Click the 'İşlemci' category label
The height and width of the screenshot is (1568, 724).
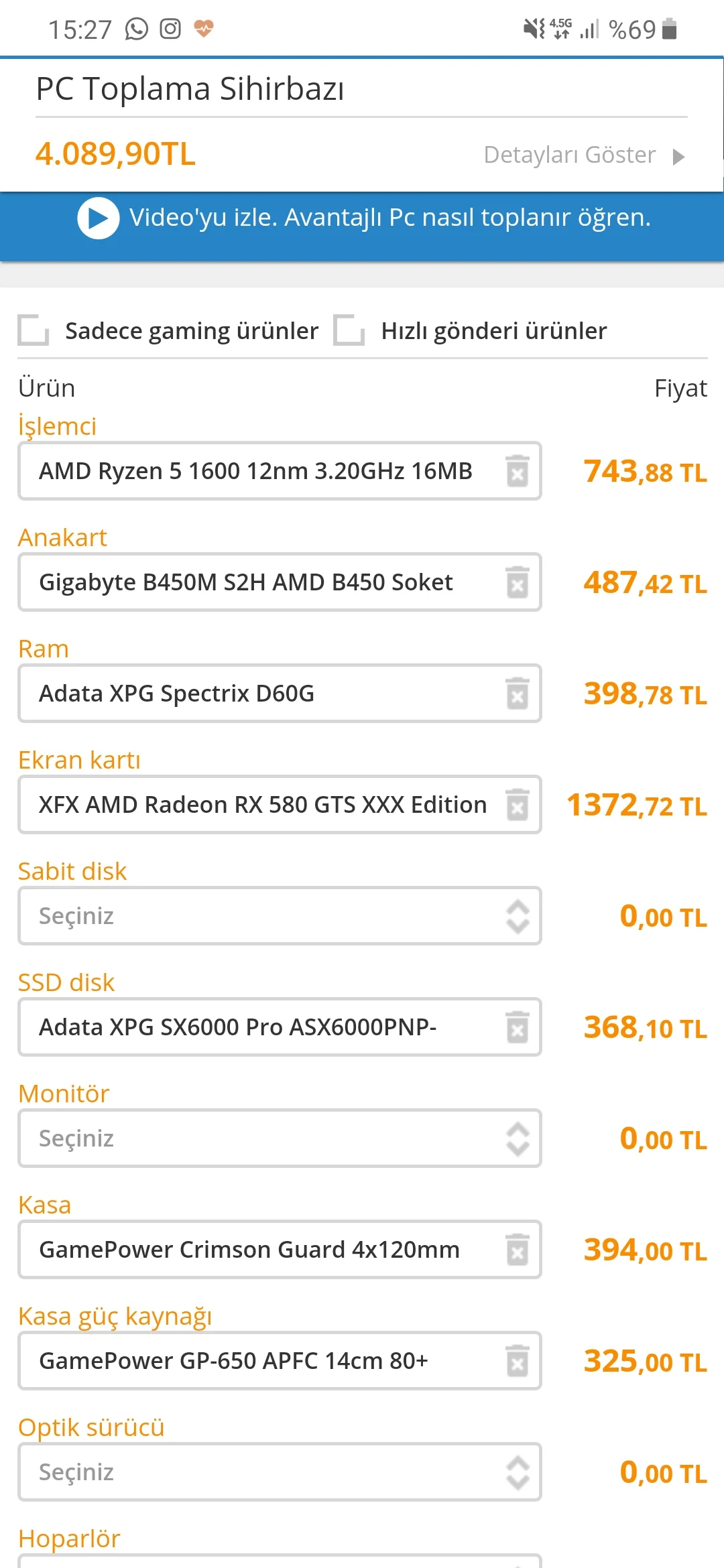tap(57, 426)
